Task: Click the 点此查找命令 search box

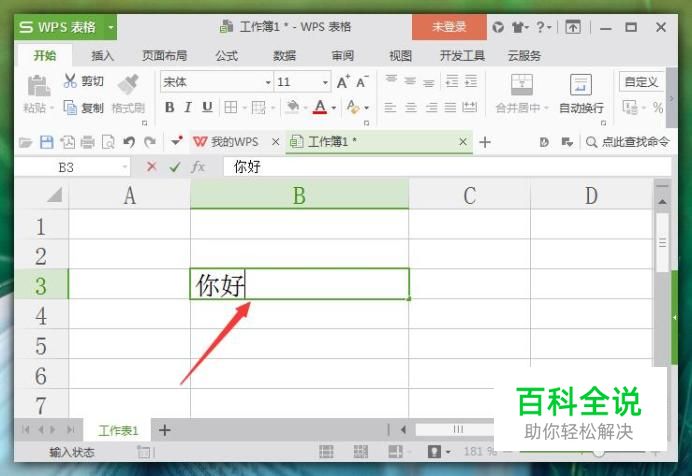Action: (628, 142)
